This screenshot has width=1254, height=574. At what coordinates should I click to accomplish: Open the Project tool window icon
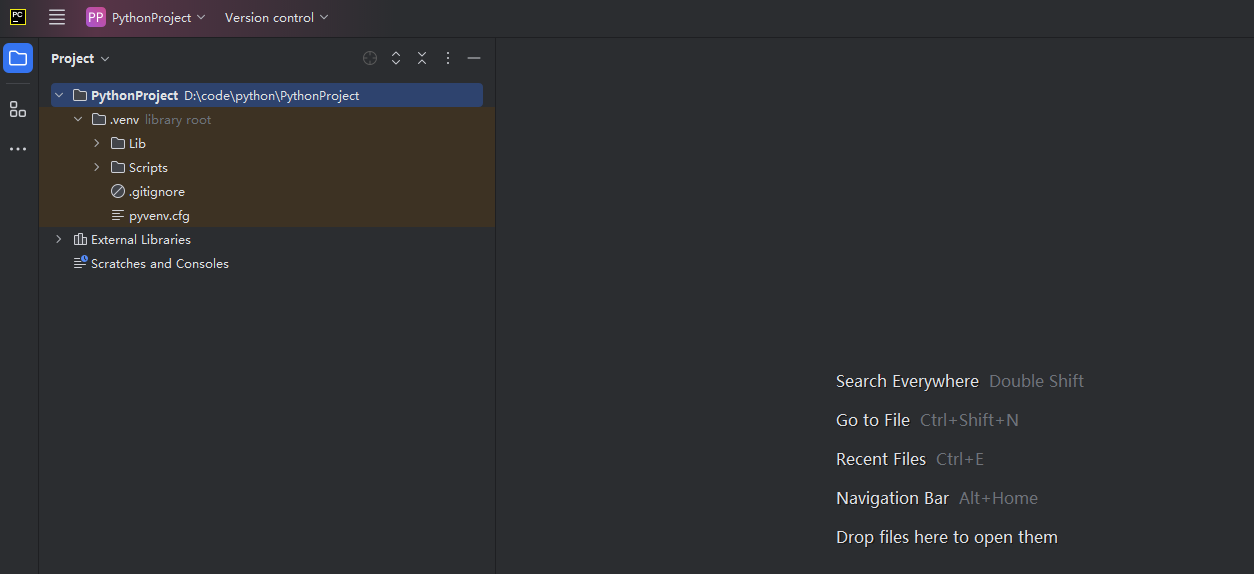pos(18,58)
